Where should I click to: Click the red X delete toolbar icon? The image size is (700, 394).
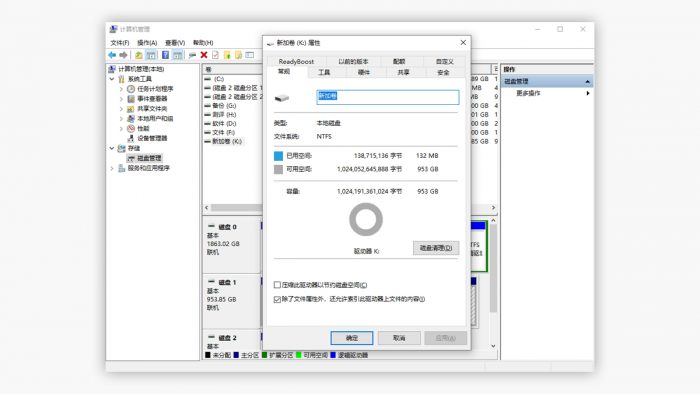(204, 55)
